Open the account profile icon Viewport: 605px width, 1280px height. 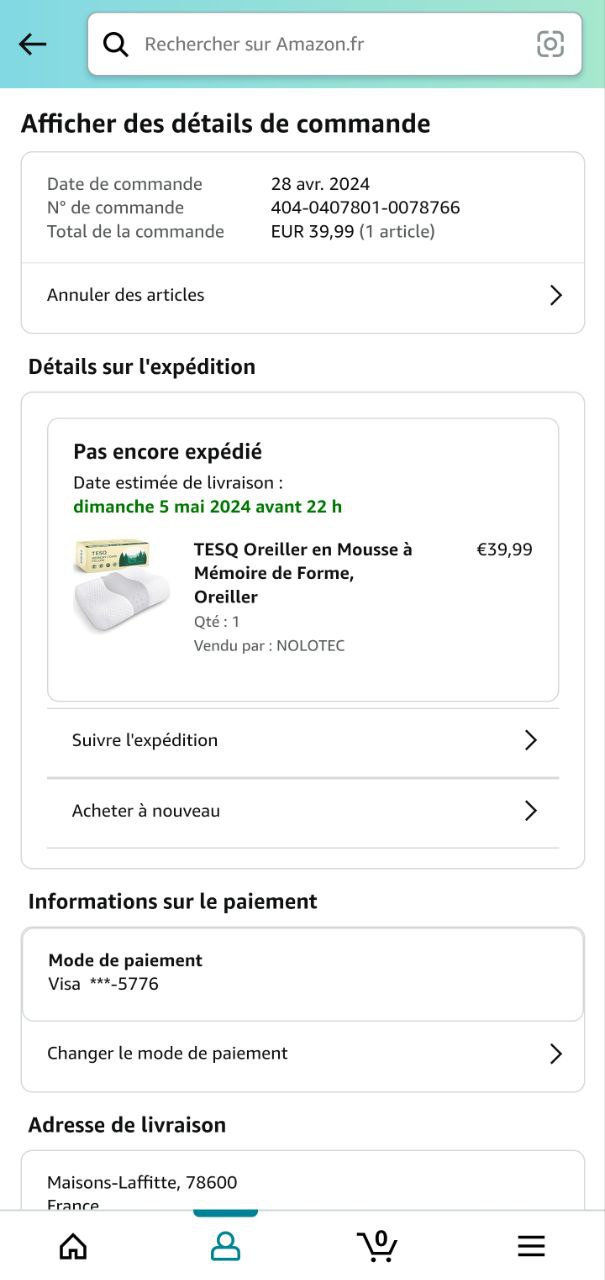225,1246
